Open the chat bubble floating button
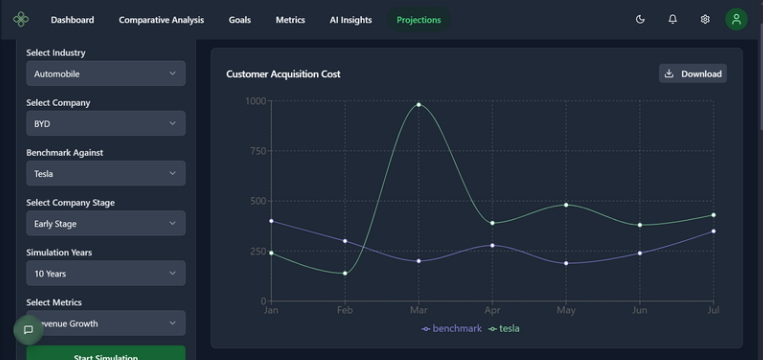Image resolution: width=763 pixels, height=360 pixels. 28,330
